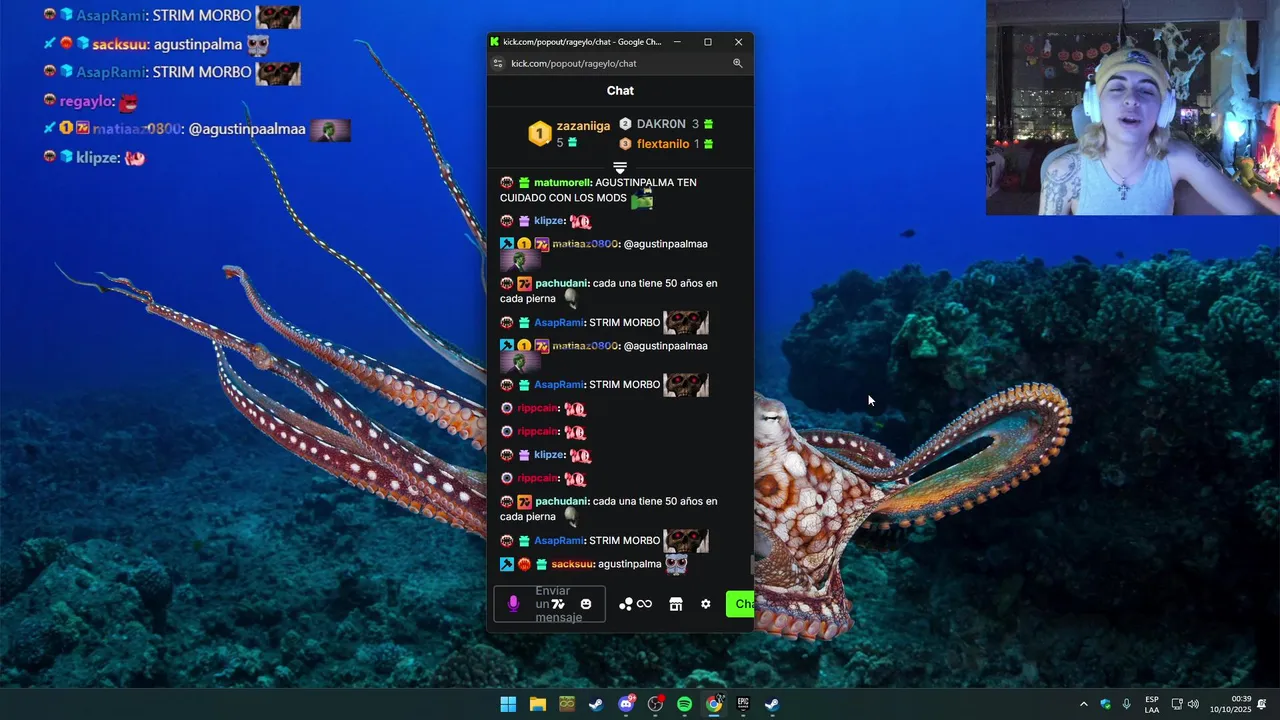Open the Minecraft grass block taskbar app

(x=567, y=704)
